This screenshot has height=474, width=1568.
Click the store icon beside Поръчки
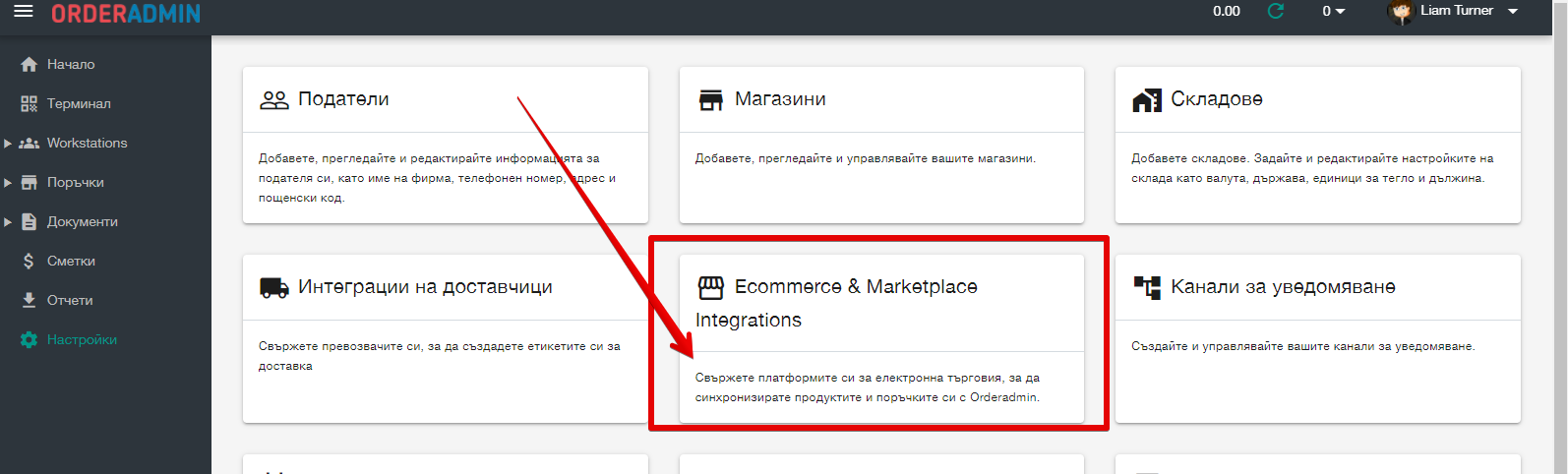(30, 182)
